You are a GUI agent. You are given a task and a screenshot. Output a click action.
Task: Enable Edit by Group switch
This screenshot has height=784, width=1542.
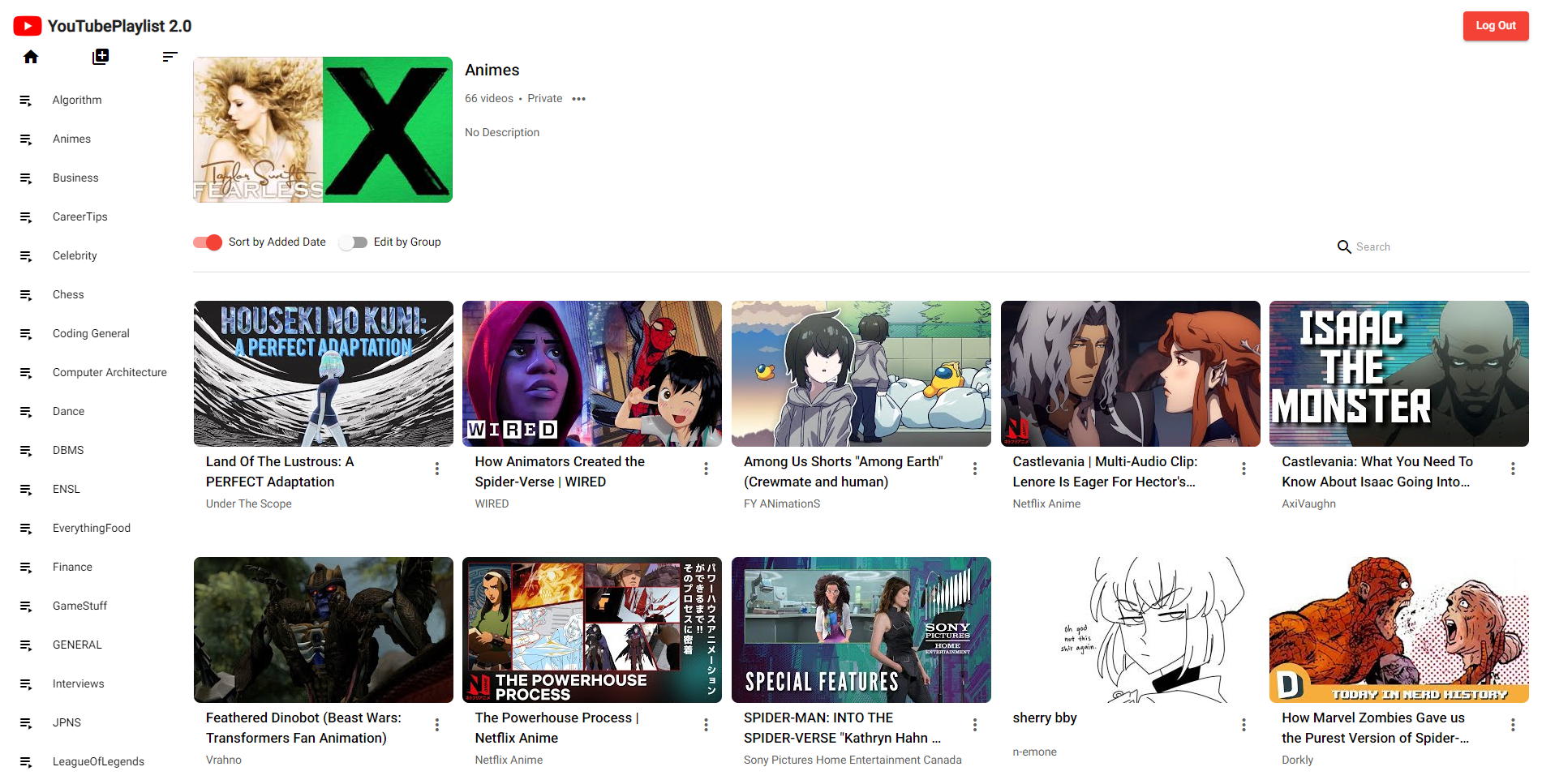353,242
